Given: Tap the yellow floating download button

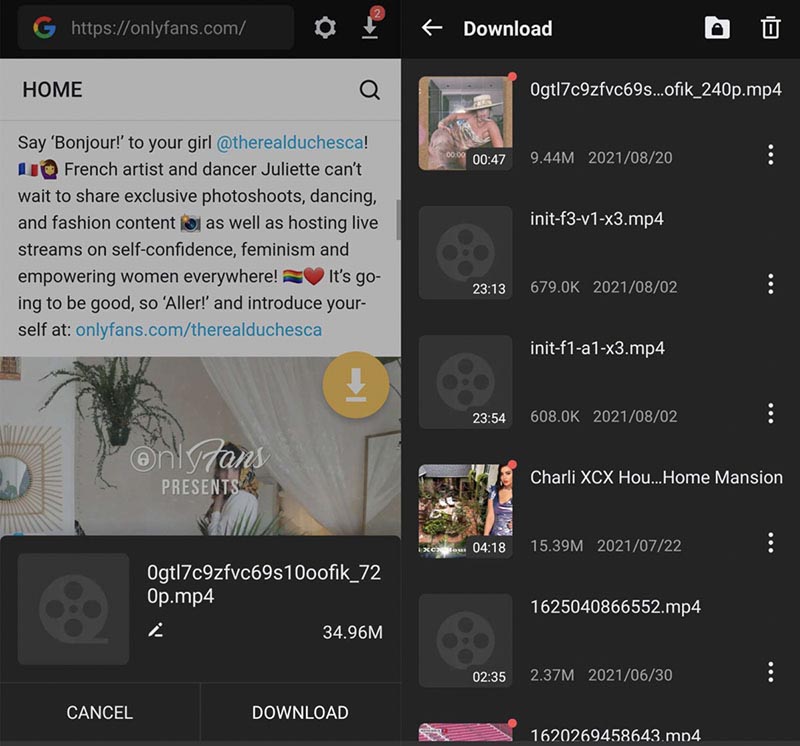Looking at the screenshot, I should [x=356, y=385].
